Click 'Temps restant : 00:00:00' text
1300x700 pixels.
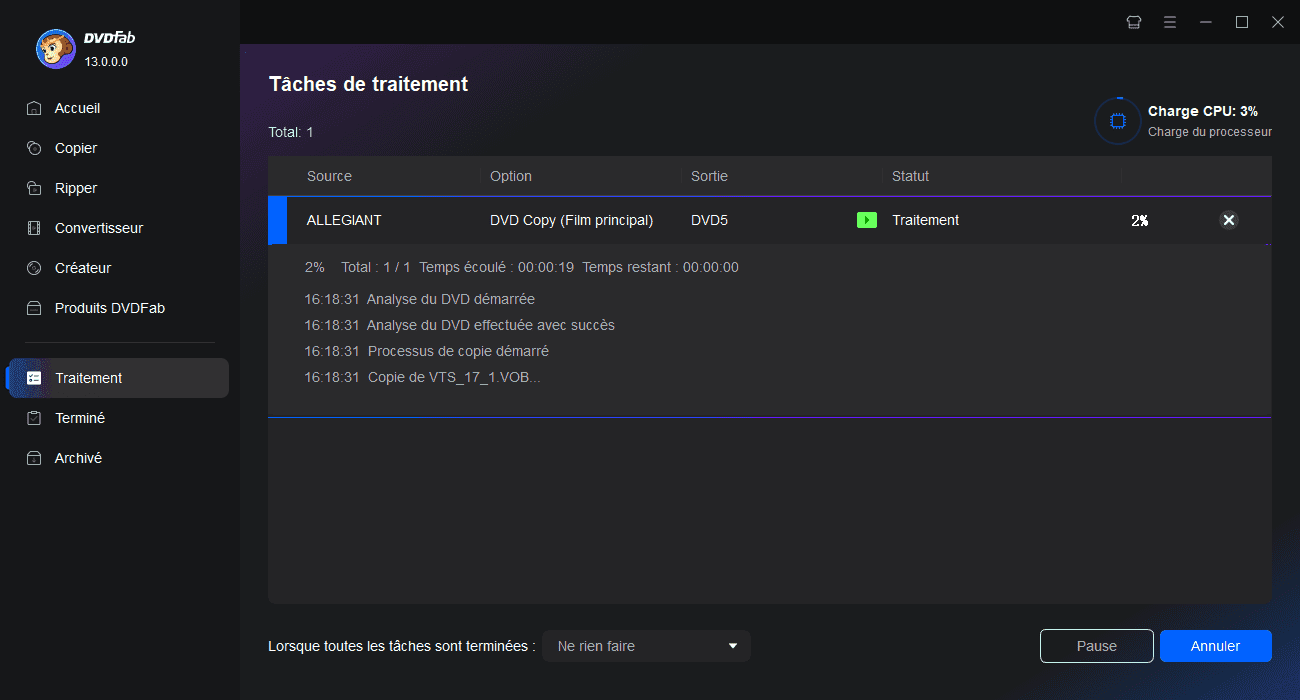(660, 267)
